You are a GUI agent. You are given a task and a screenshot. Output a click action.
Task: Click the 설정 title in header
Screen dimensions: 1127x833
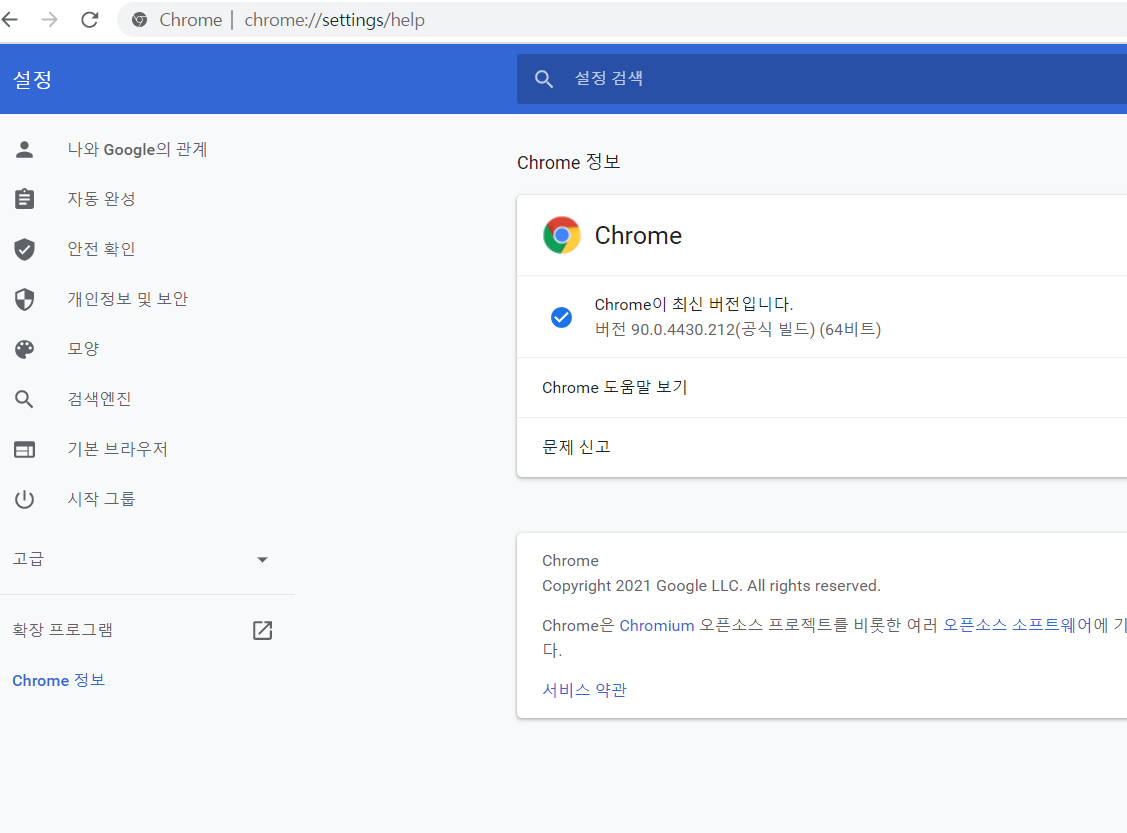(x=32, y=79)
